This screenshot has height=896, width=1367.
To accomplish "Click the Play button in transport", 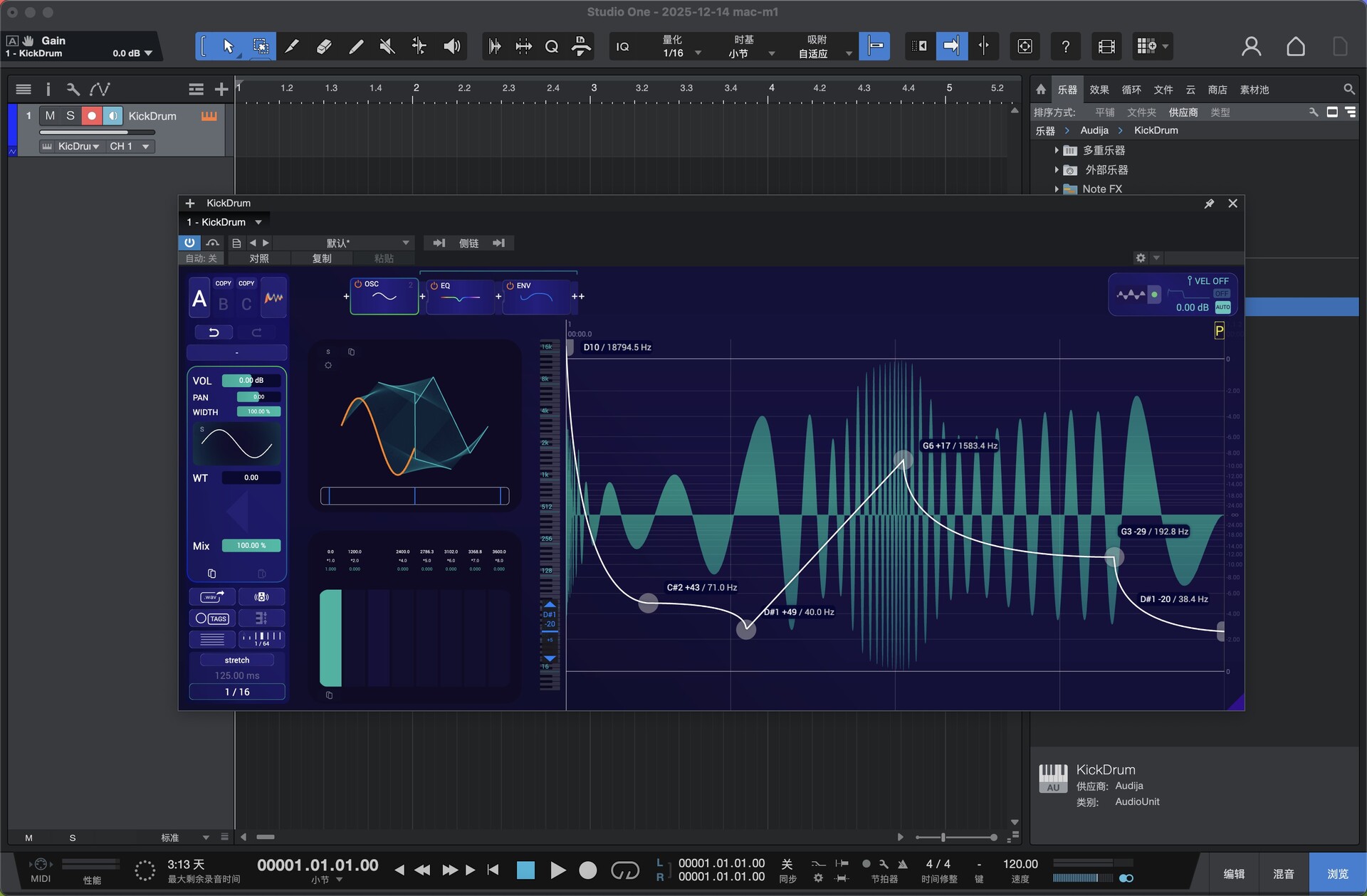I will tap(557, 870).
